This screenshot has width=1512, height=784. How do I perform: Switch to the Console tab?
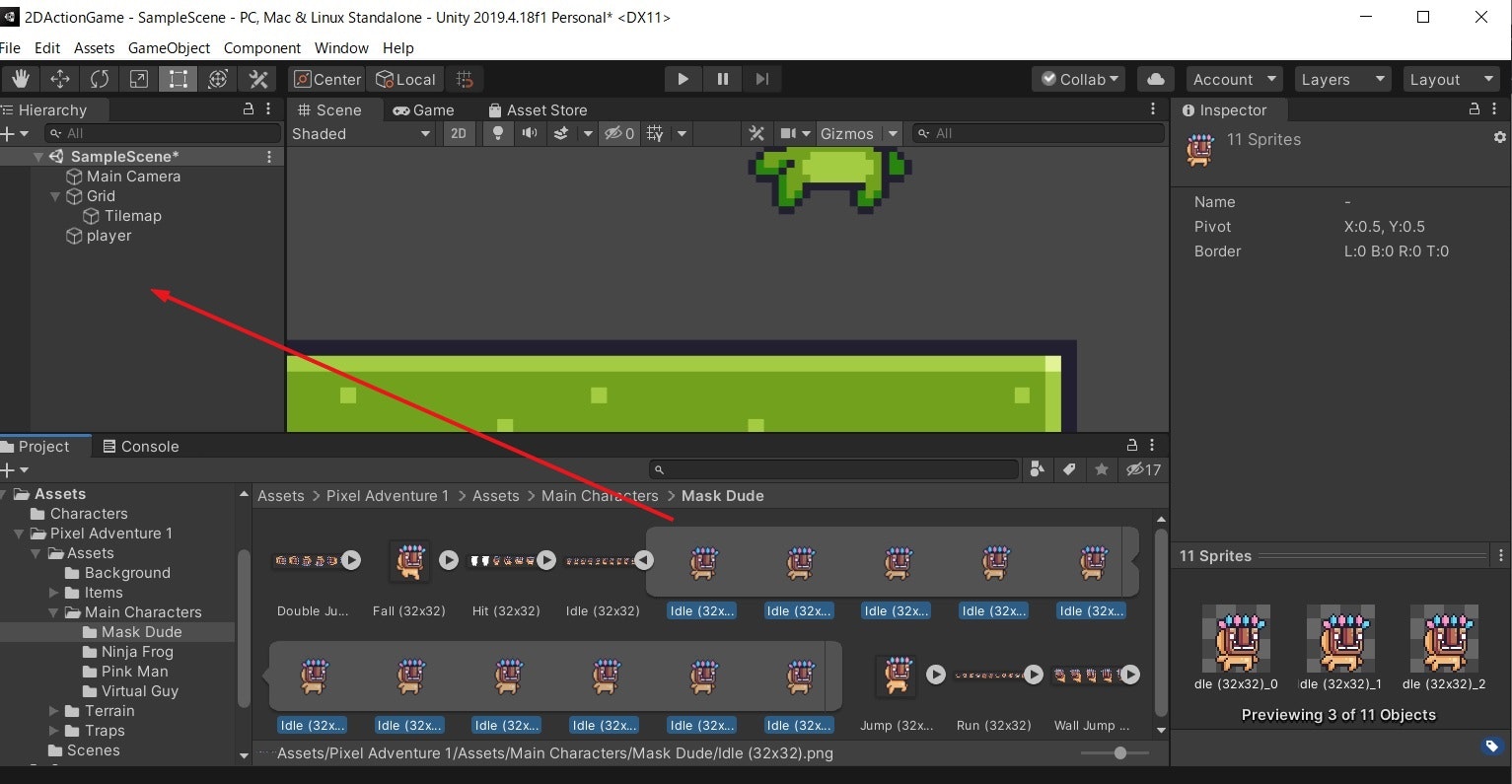click(140, 446)
